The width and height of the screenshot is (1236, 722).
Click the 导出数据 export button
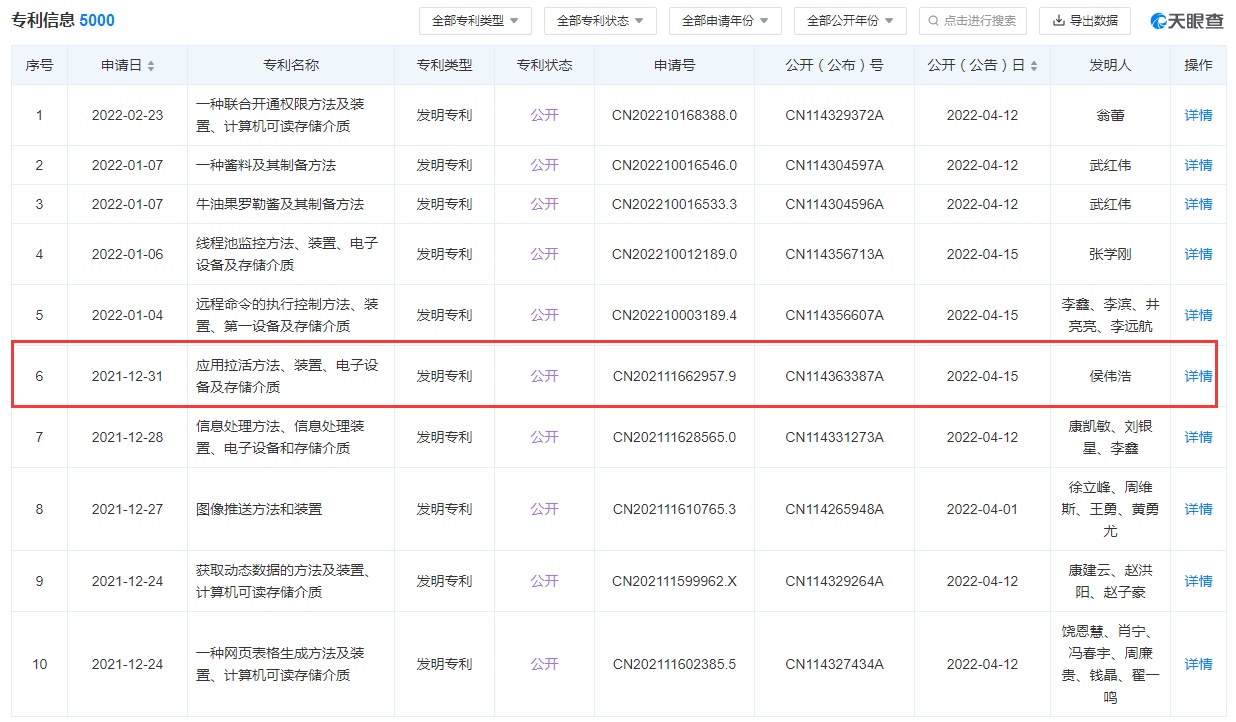1085,21
